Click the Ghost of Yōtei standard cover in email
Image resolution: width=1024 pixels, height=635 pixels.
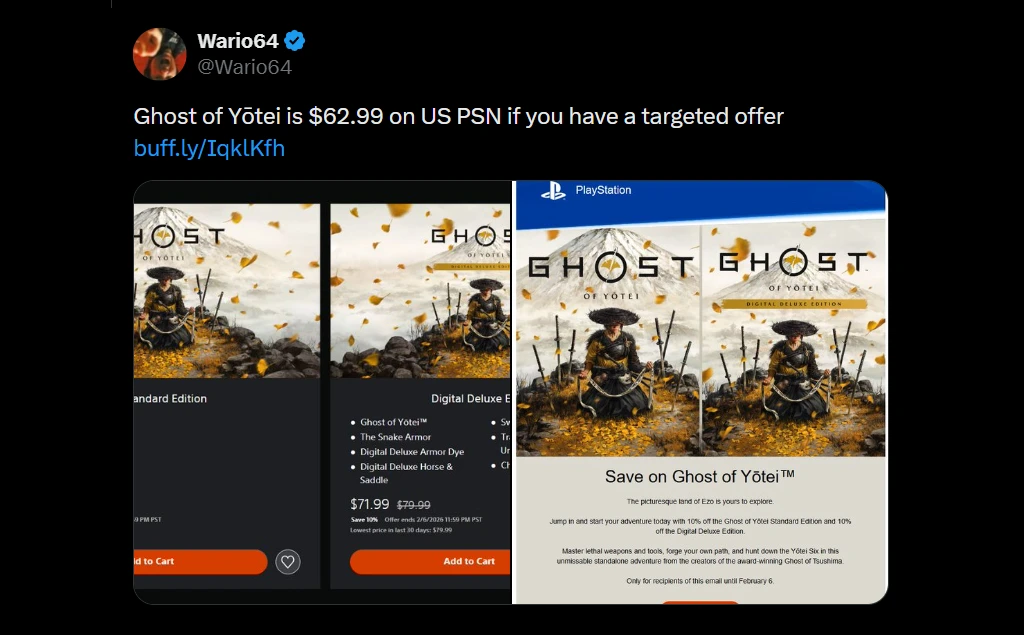click(x=607, y=341)
